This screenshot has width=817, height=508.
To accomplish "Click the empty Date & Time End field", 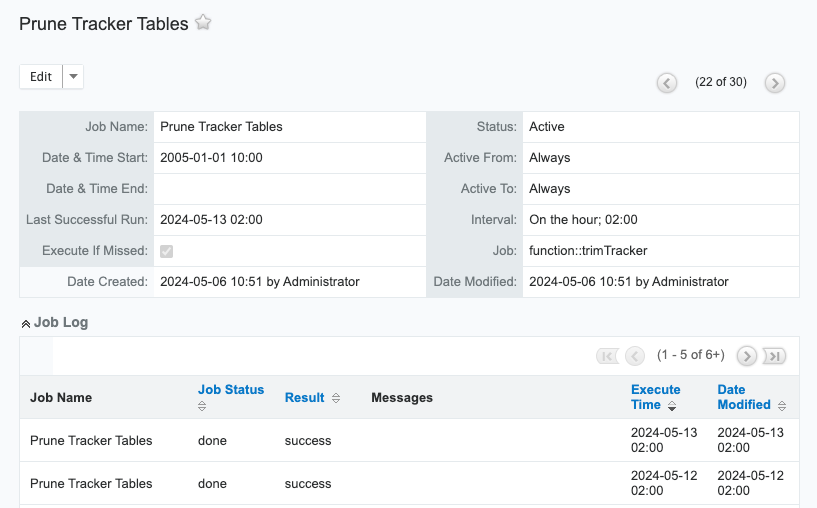I will (290, 189).
